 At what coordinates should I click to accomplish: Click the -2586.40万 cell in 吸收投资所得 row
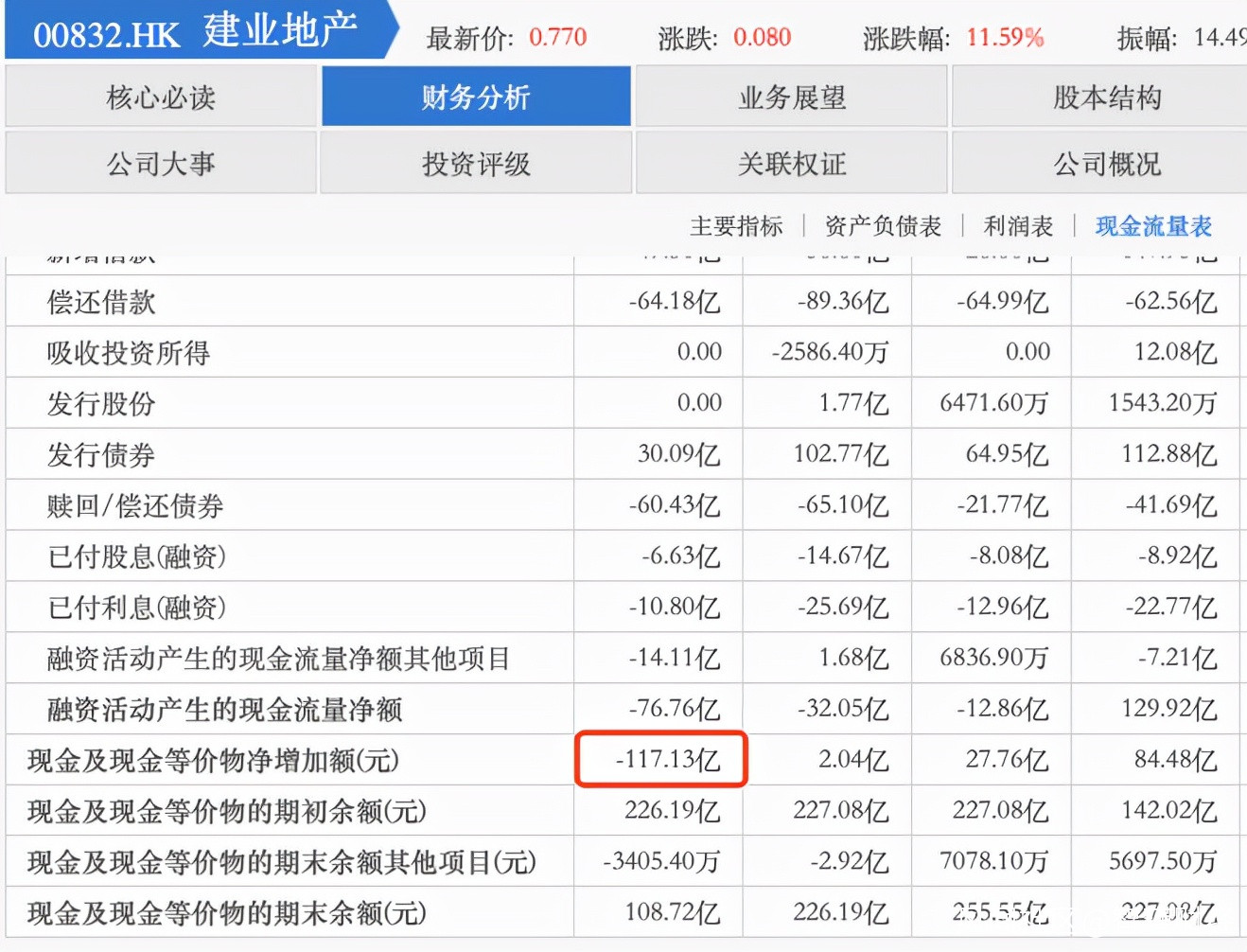coord(830,353)
